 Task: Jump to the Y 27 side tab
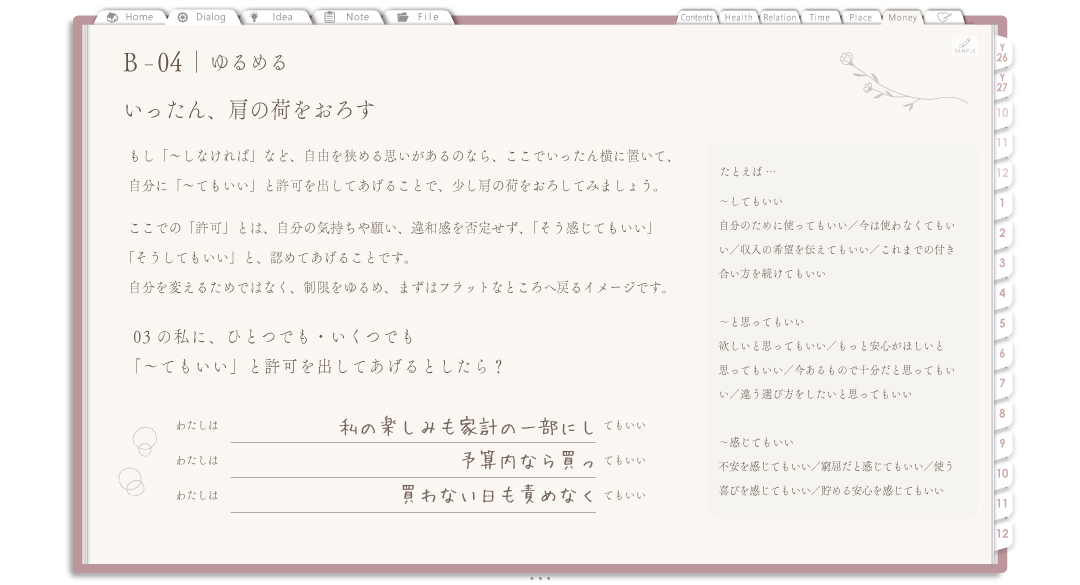[1002, 84]
